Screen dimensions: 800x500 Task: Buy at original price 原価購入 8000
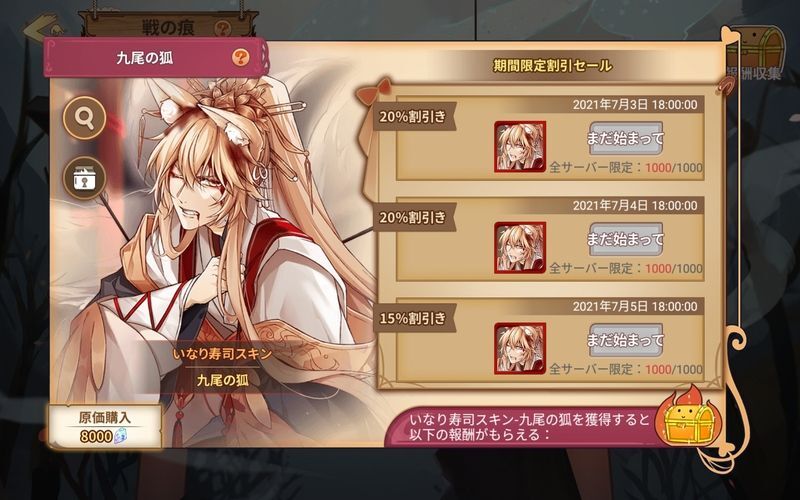105,427
